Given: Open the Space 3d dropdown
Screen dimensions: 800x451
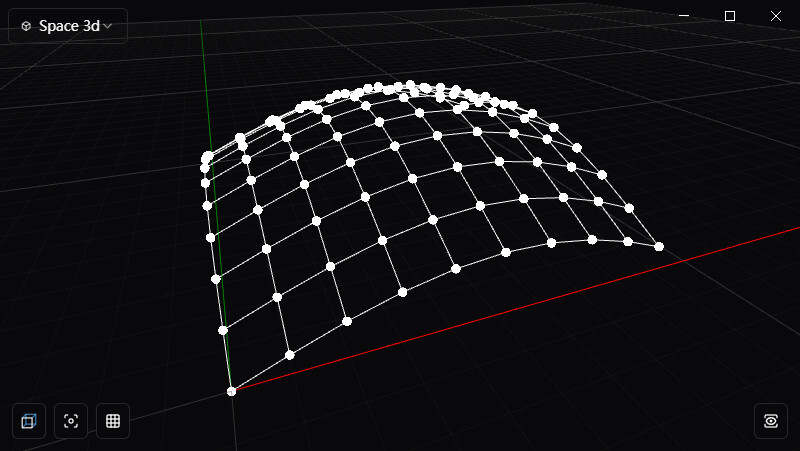Looking at the screenshot, I should pos(68,26).
